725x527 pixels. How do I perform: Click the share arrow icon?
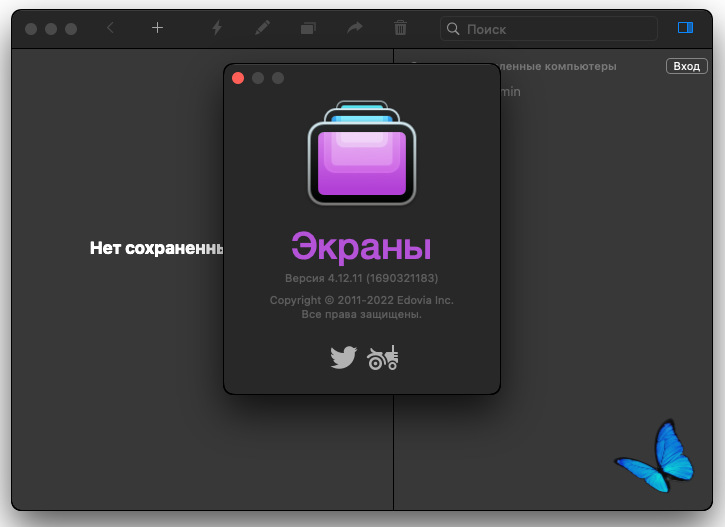click(355, 28)
